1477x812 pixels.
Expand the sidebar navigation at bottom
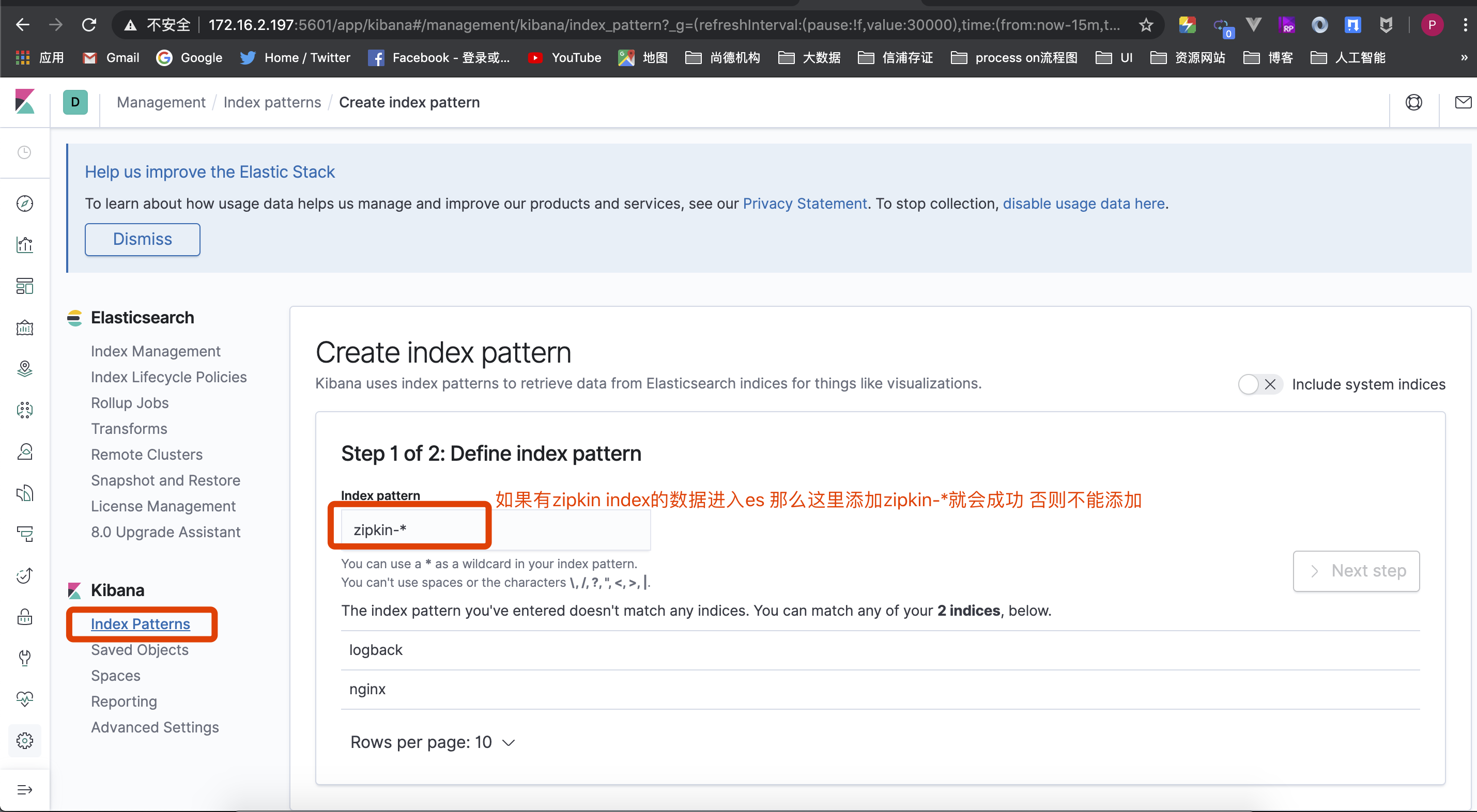pos(25,790)
